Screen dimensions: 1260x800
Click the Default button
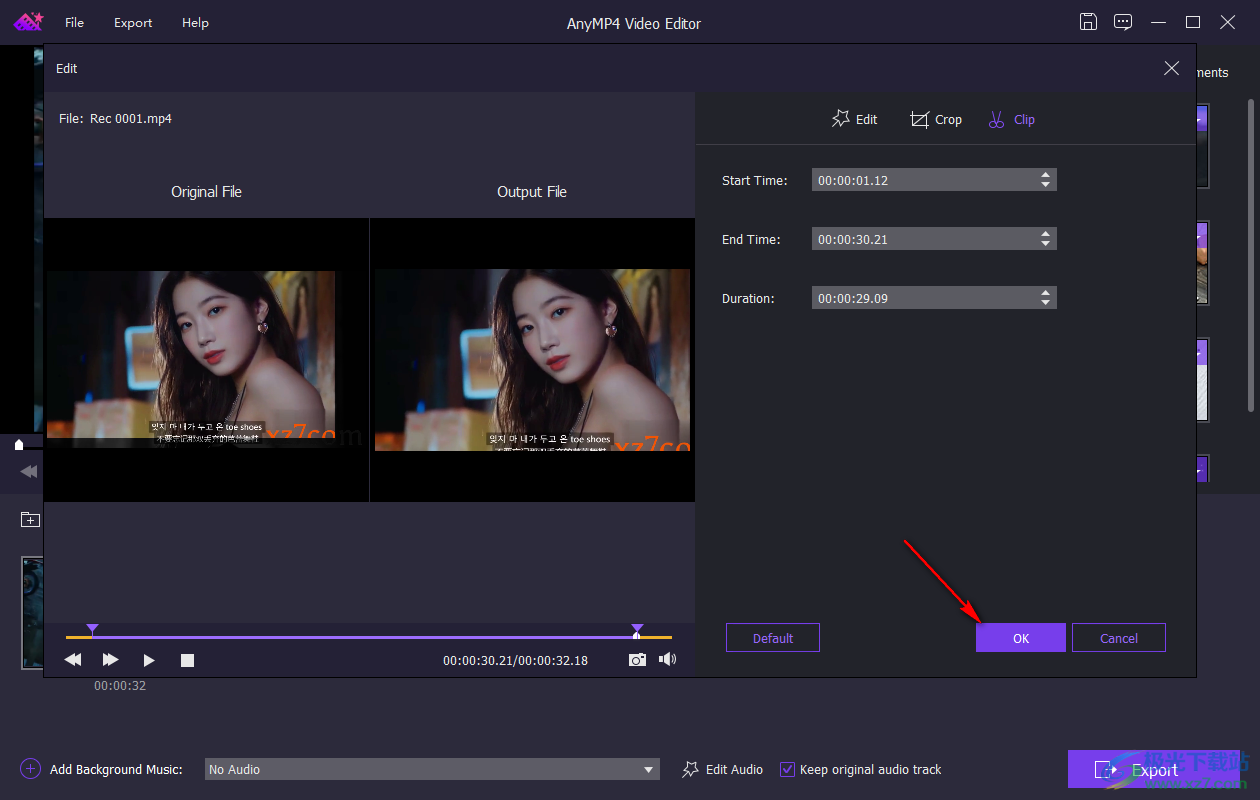(x=773, y=638)
